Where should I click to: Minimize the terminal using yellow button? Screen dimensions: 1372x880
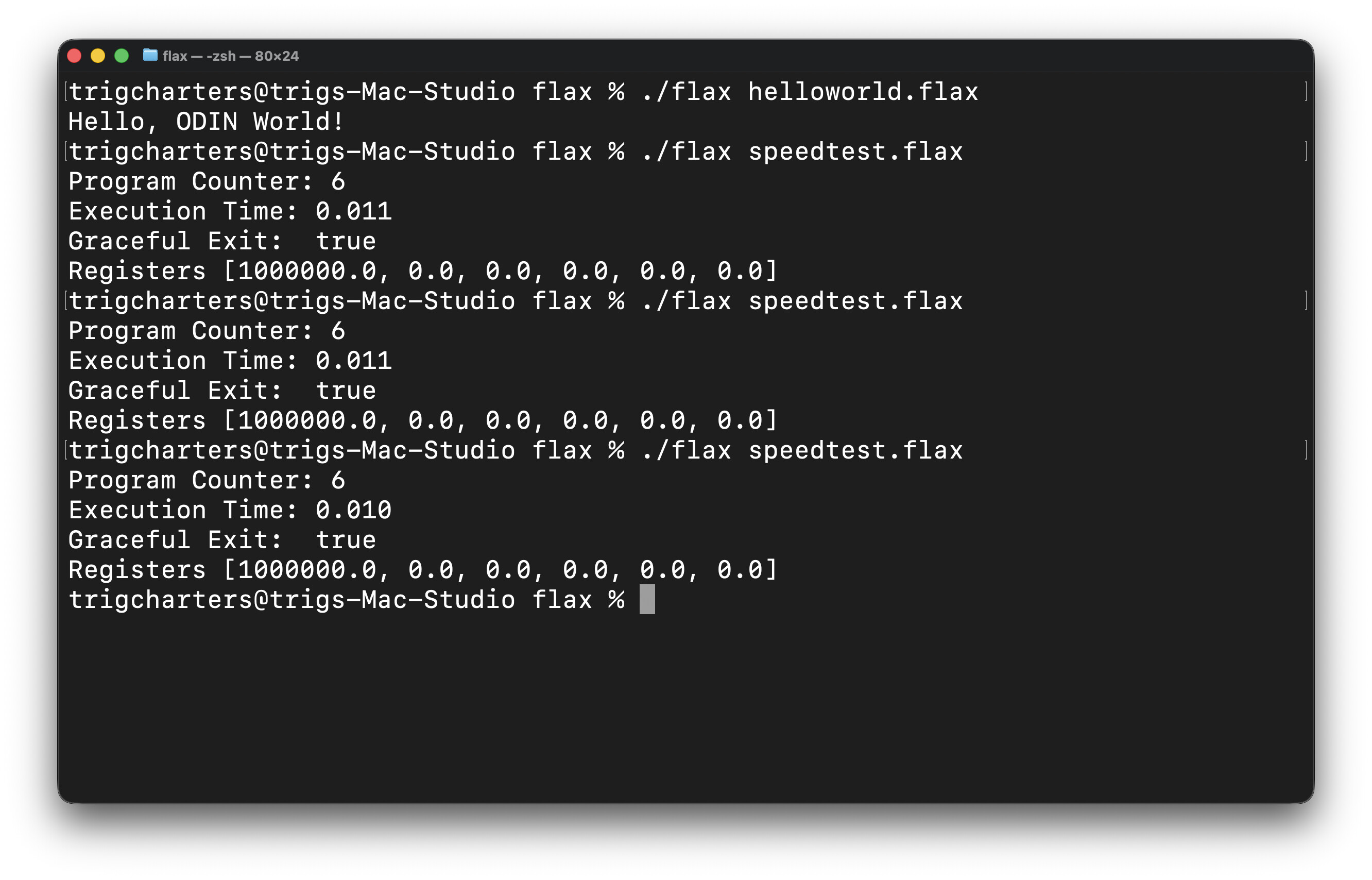(x=98, y=56)
